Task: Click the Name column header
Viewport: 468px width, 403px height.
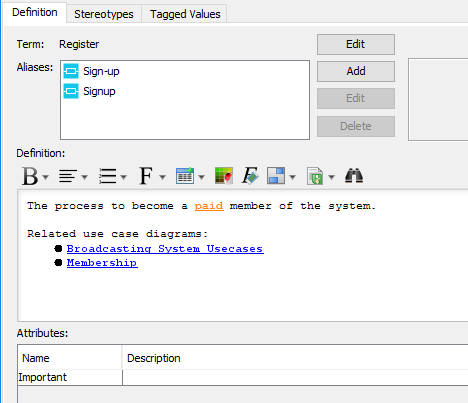Action: [x=70, y=358]
